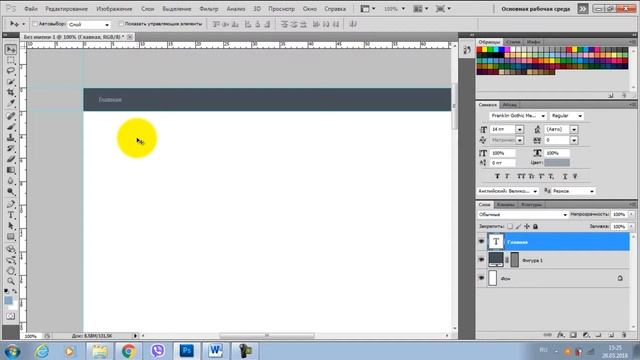Select the Pen tool

click(x=11, y=204)
